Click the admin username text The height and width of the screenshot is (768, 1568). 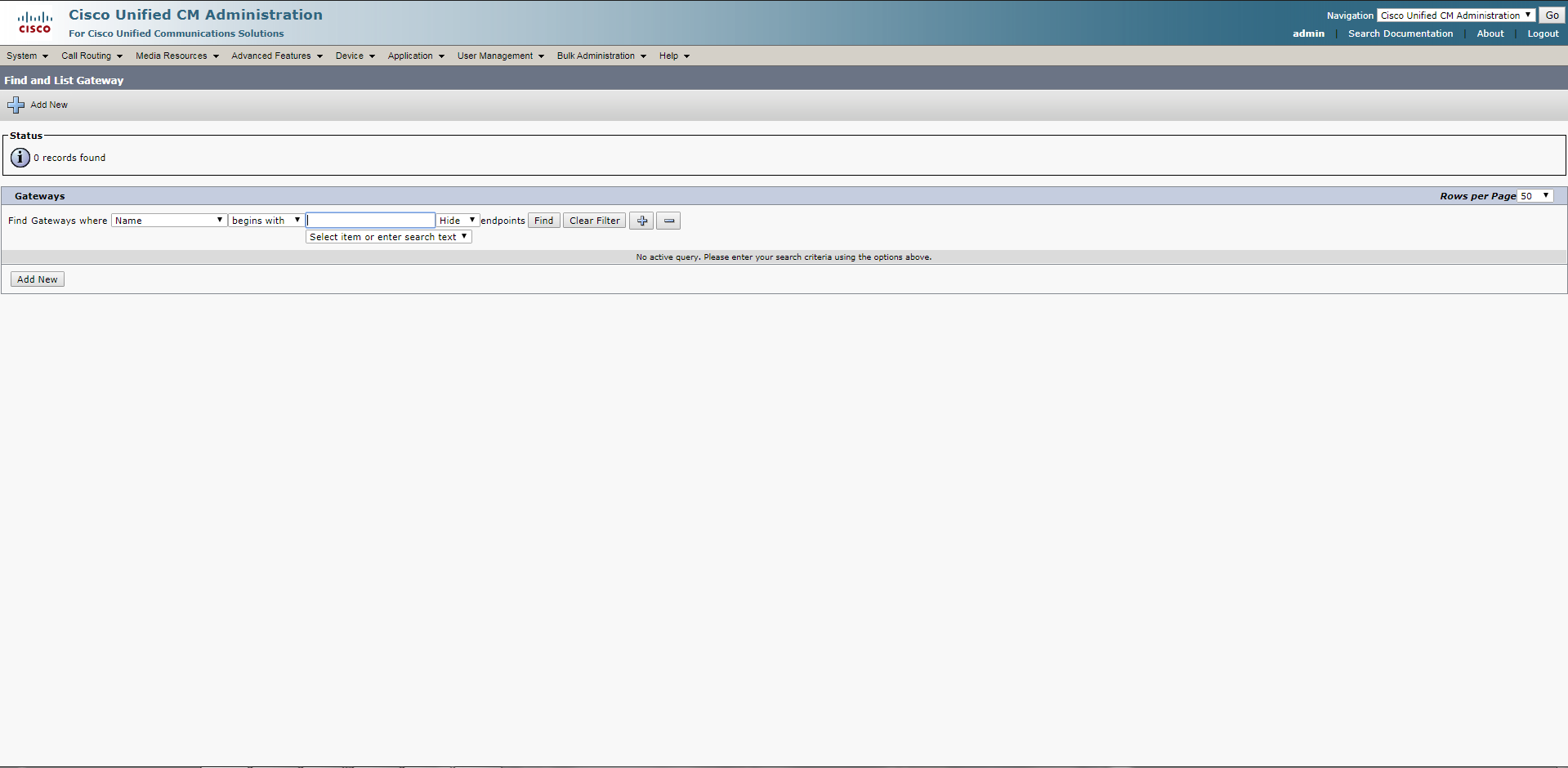[1308, 33]
